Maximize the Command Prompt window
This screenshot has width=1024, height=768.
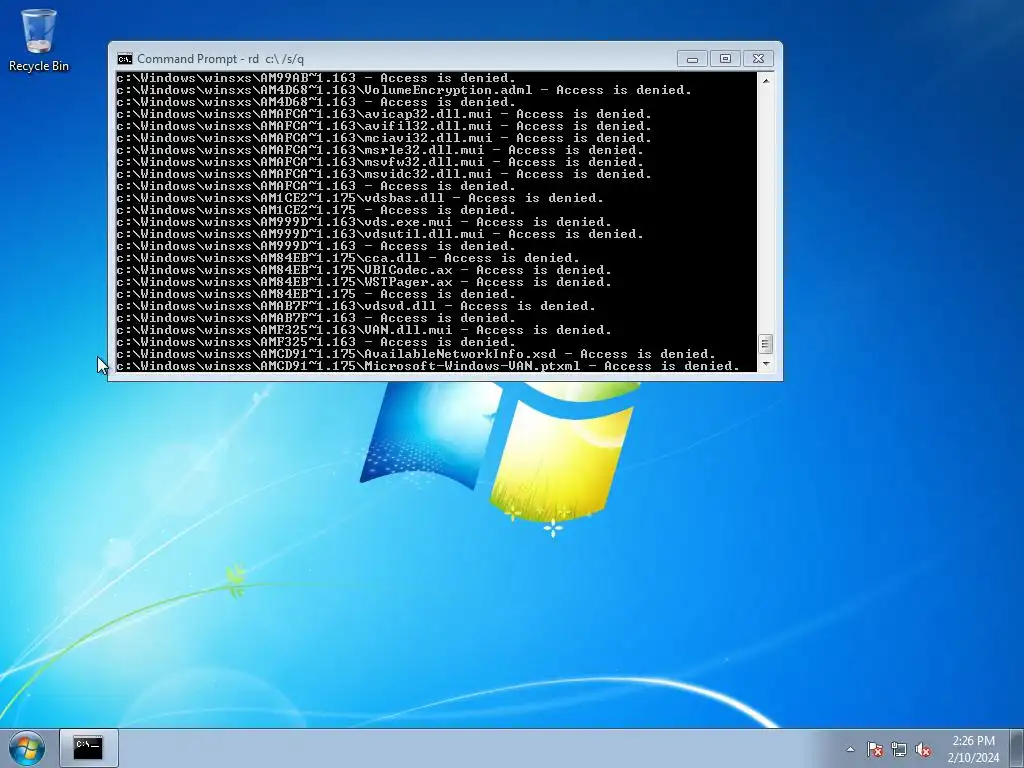725,59
